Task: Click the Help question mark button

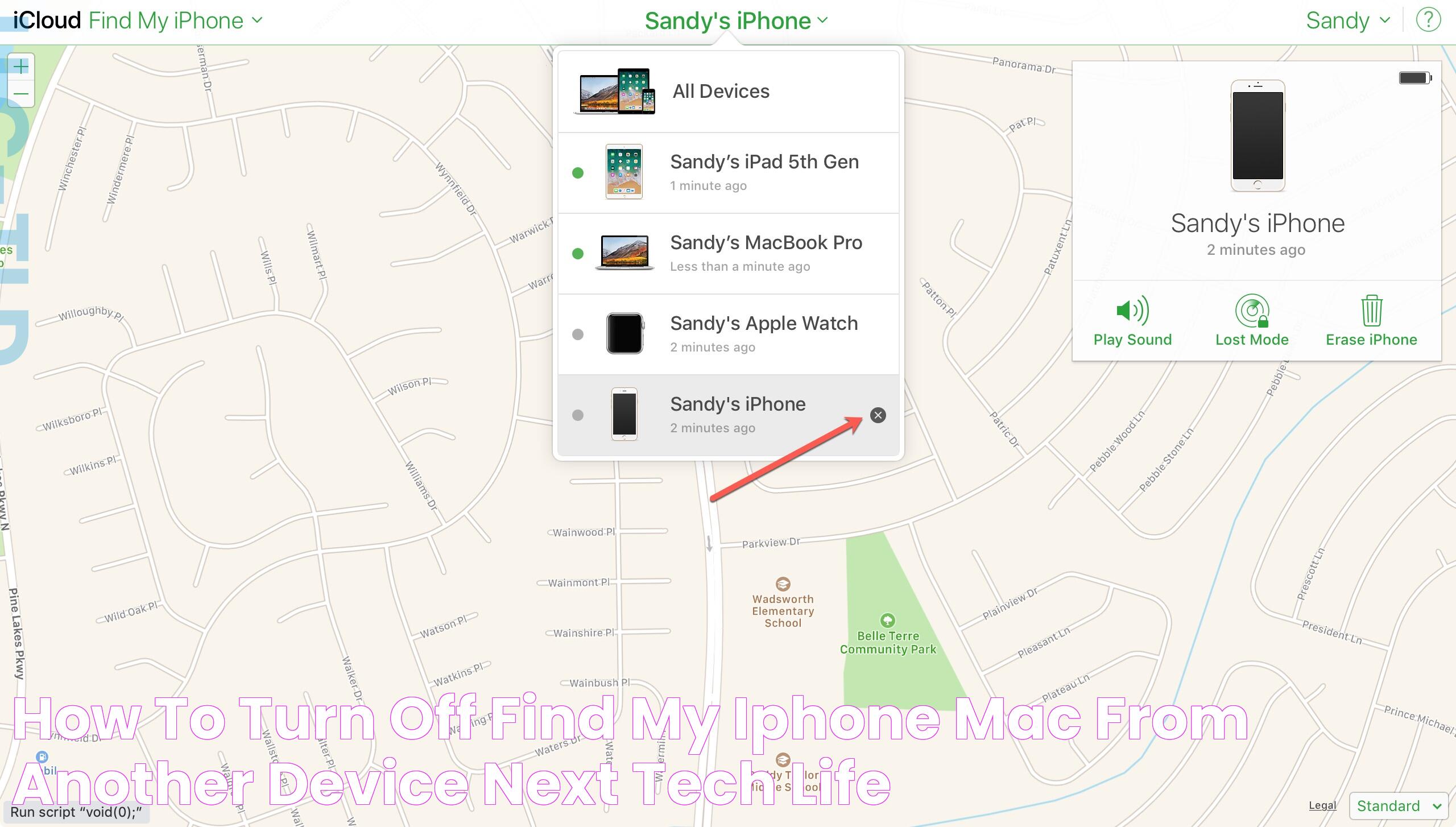Action: (1429, 20)
